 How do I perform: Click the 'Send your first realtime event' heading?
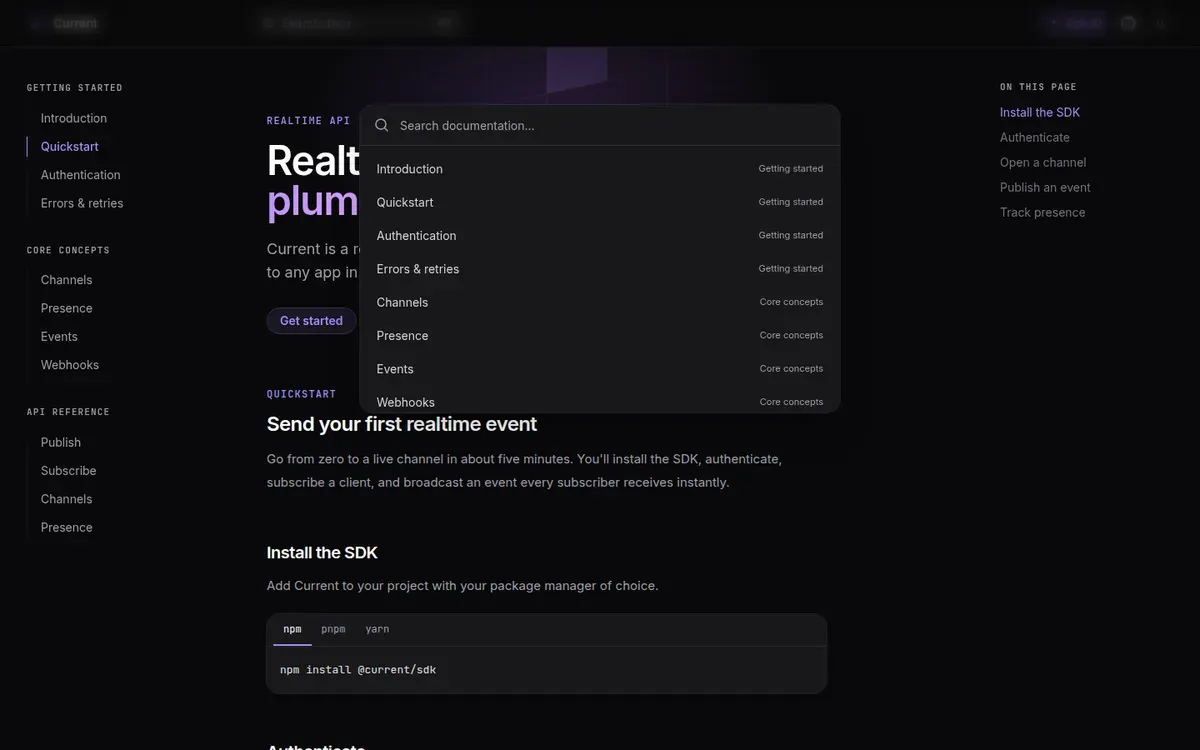(402, 424)
